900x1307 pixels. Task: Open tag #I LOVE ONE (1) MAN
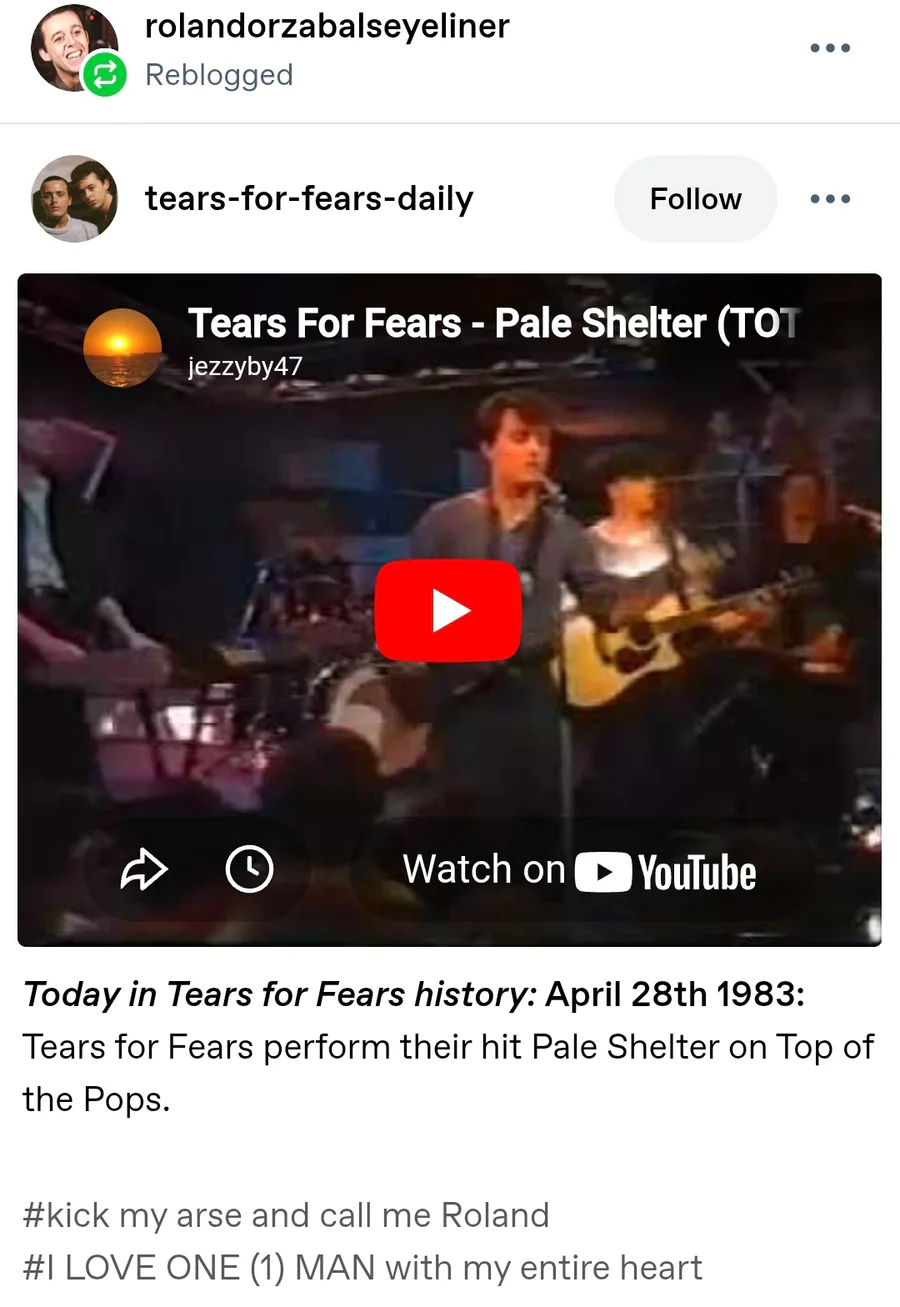(x=362, y=1267)
